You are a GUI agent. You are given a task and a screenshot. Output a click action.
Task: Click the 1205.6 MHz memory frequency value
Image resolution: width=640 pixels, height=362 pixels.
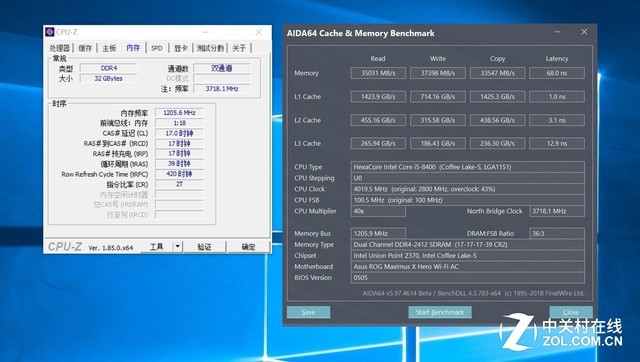[x=179, y=113]
